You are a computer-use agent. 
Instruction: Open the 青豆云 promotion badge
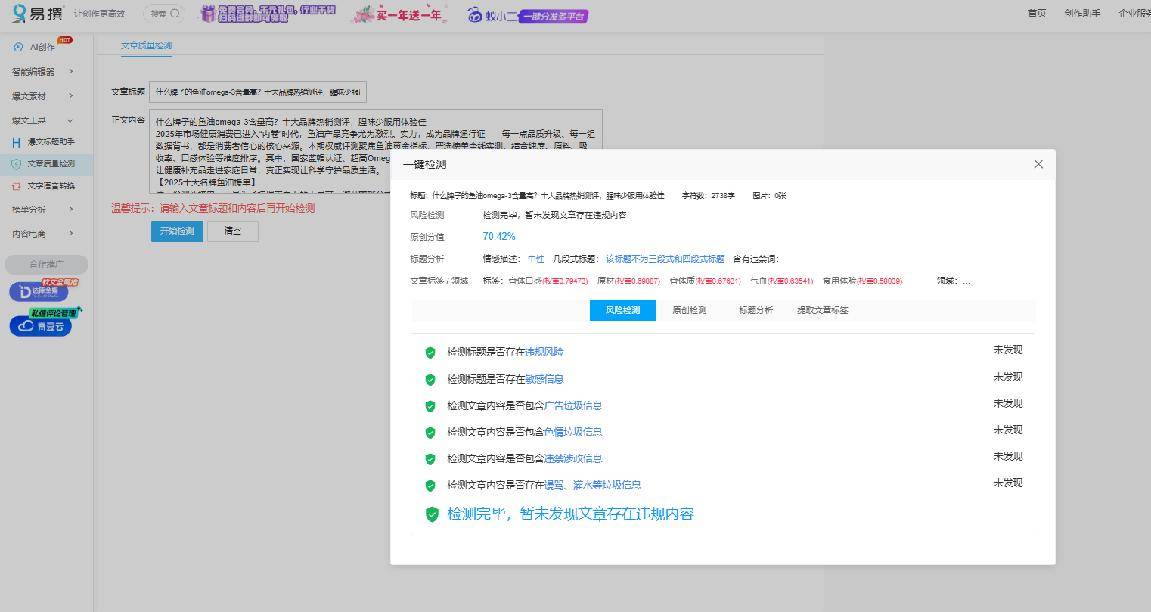pyautogui.click(x=41, y=325)
